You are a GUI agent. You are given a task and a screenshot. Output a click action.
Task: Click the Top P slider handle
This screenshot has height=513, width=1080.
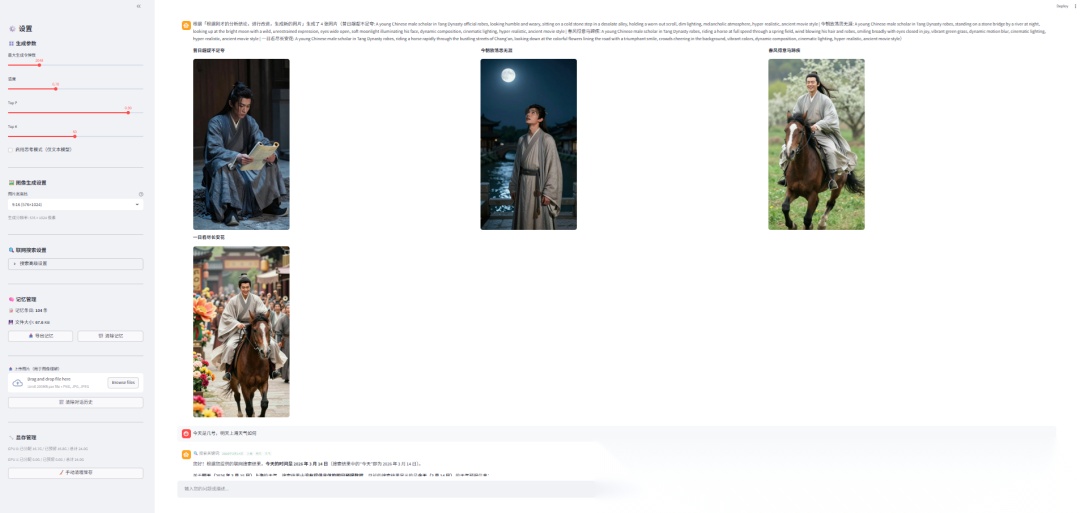[x=128, y=112]
